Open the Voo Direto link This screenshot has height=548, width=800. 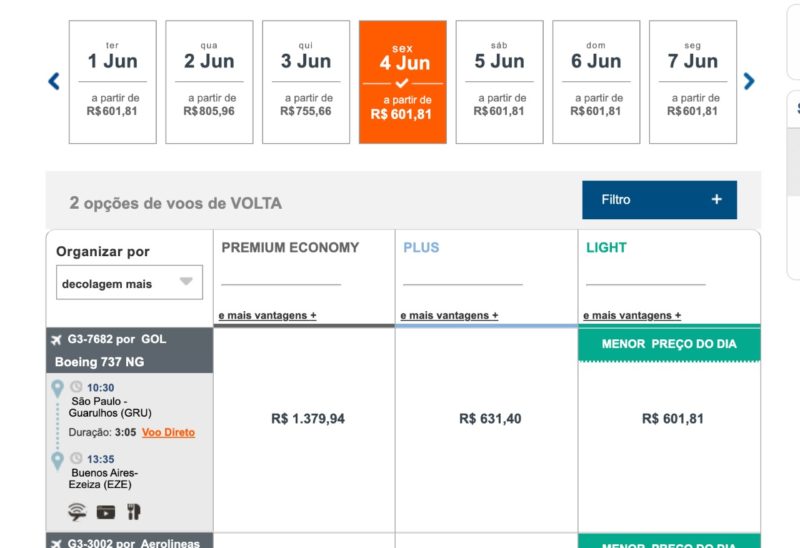168,433
